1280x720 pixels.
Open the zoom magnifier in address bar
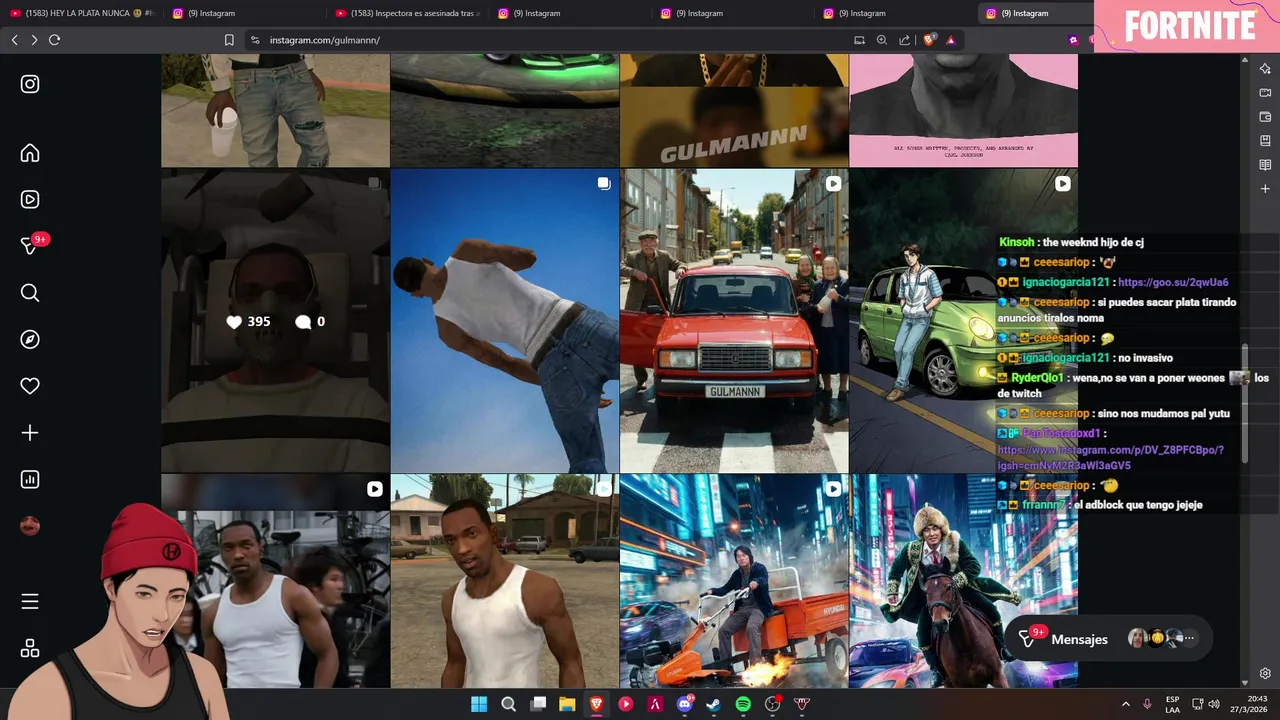coord(882,40)
